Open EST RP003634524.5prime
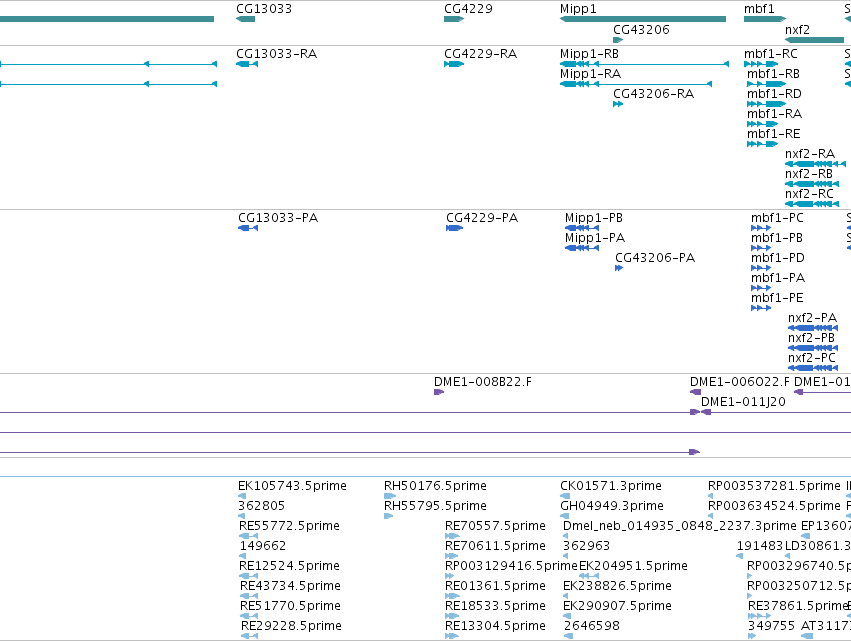The image size is (851, 641). click(774, 506)
